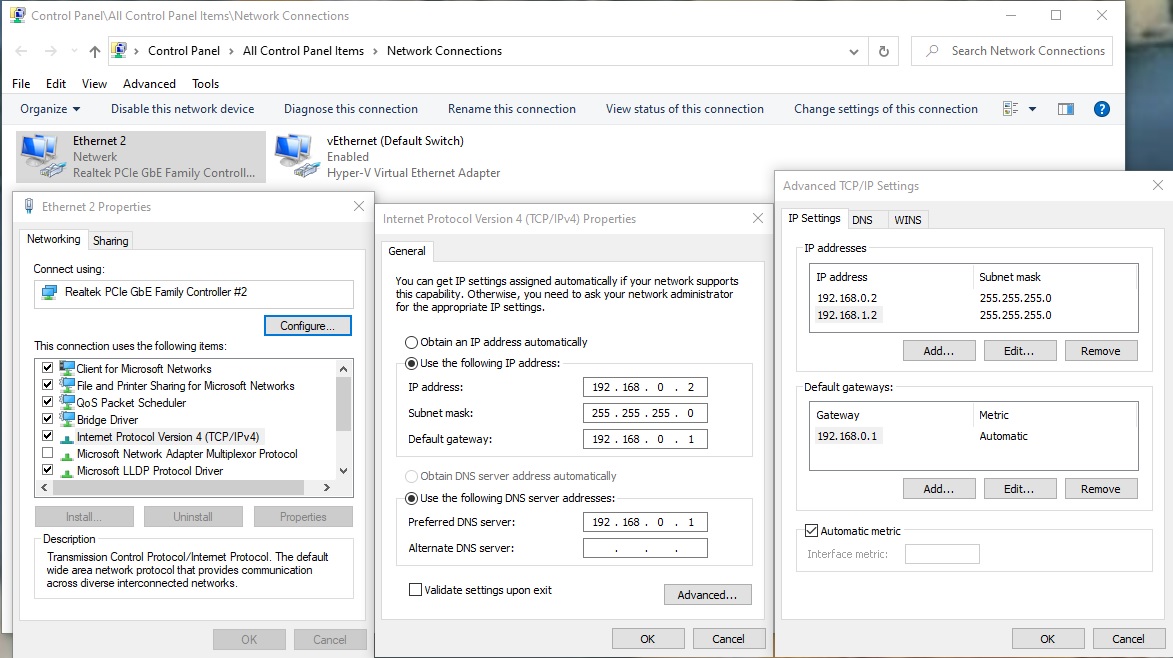Click the Refresh icon beside the address bar

pos(883,51)
